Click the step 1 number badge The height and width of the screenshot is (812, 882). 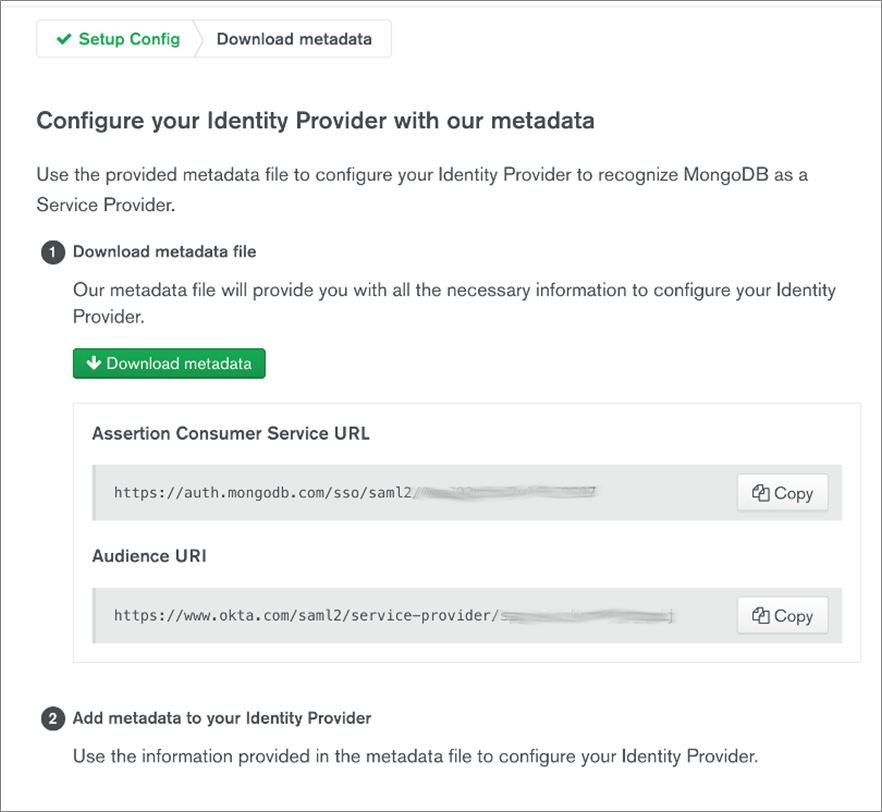tap(51, 252)
